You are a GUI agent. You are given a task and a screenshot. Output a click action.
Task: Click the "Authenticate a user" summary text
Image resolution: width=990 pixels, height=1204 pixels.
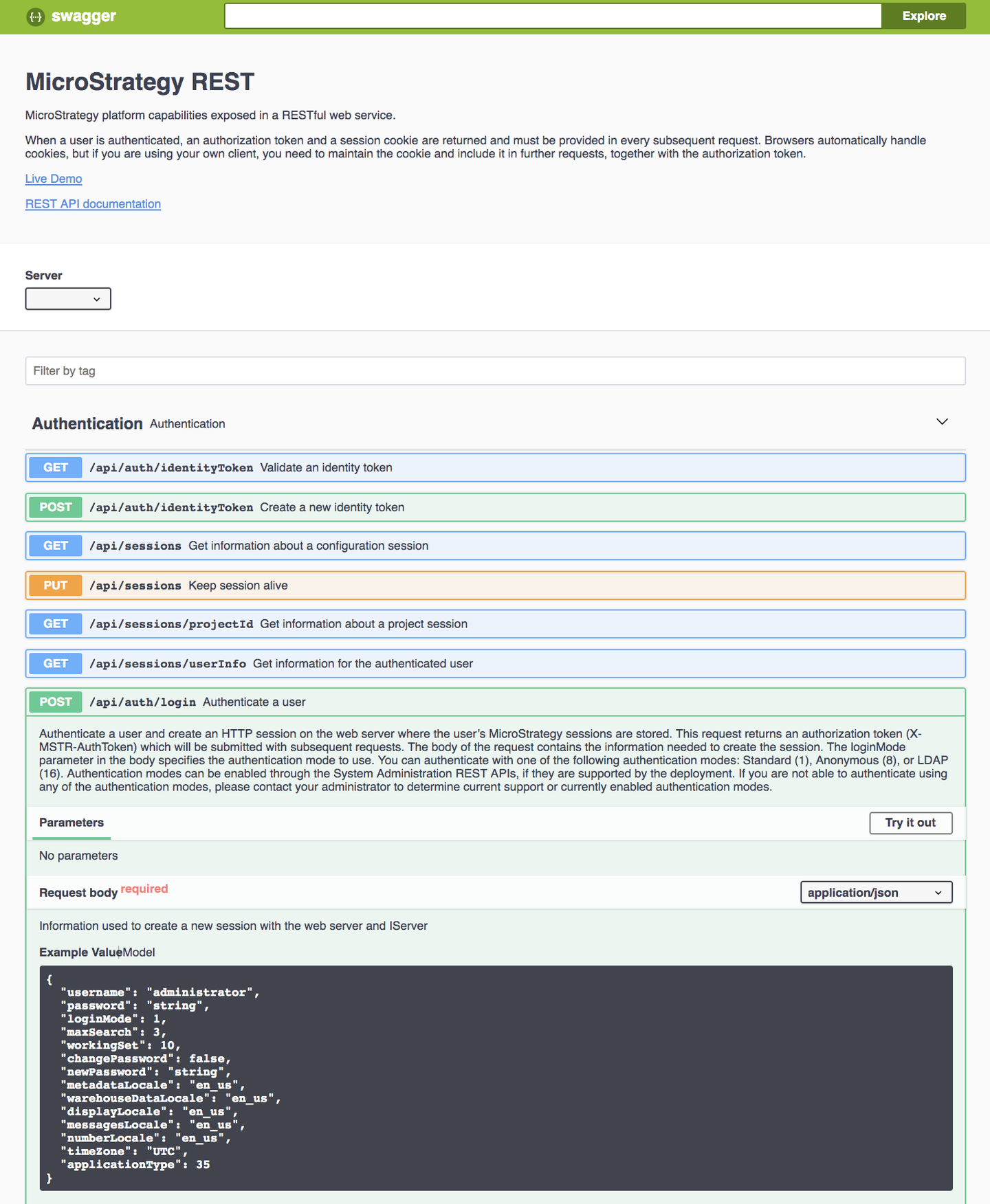[254, 702]
